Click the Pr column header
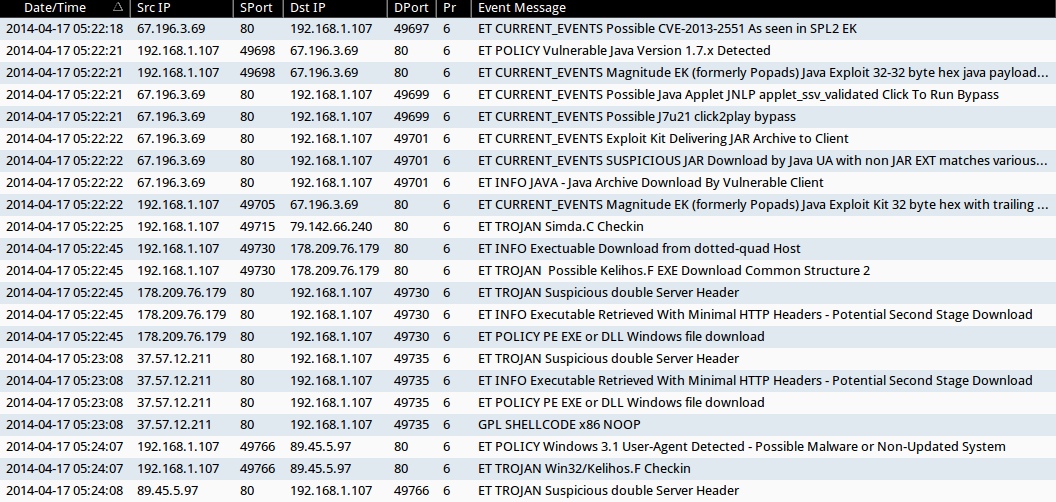This screenshot has width=1056, height=502. pyautogui.click(x=450, y=7)
